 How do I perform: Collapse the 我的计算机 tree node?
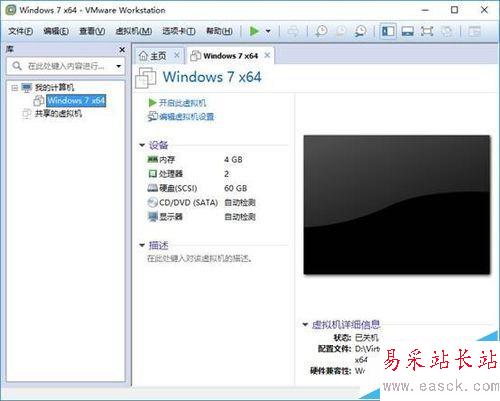point(14,88)
